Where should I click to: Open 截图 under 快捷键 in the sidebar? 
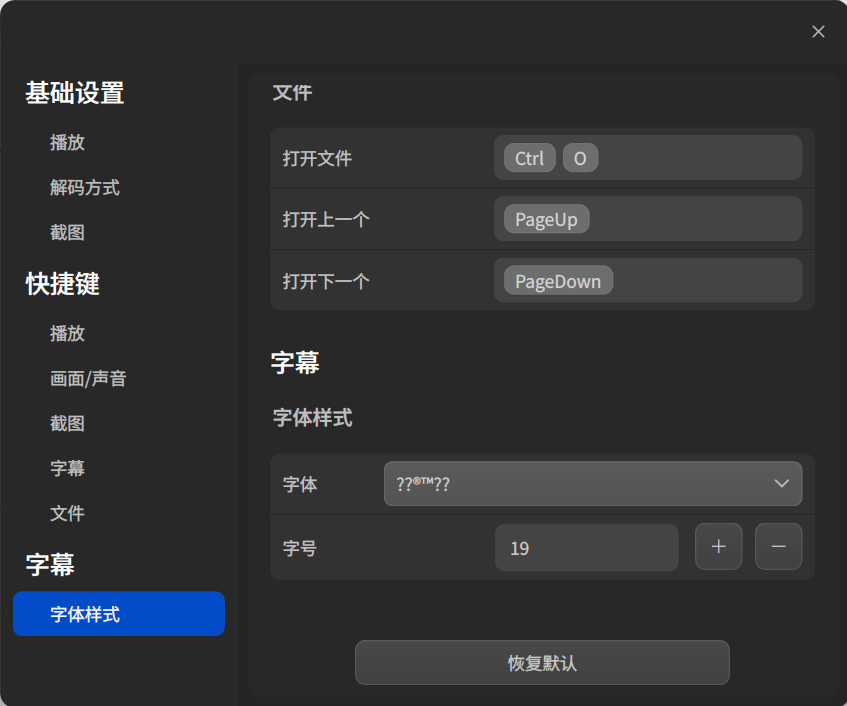point(68,423)
